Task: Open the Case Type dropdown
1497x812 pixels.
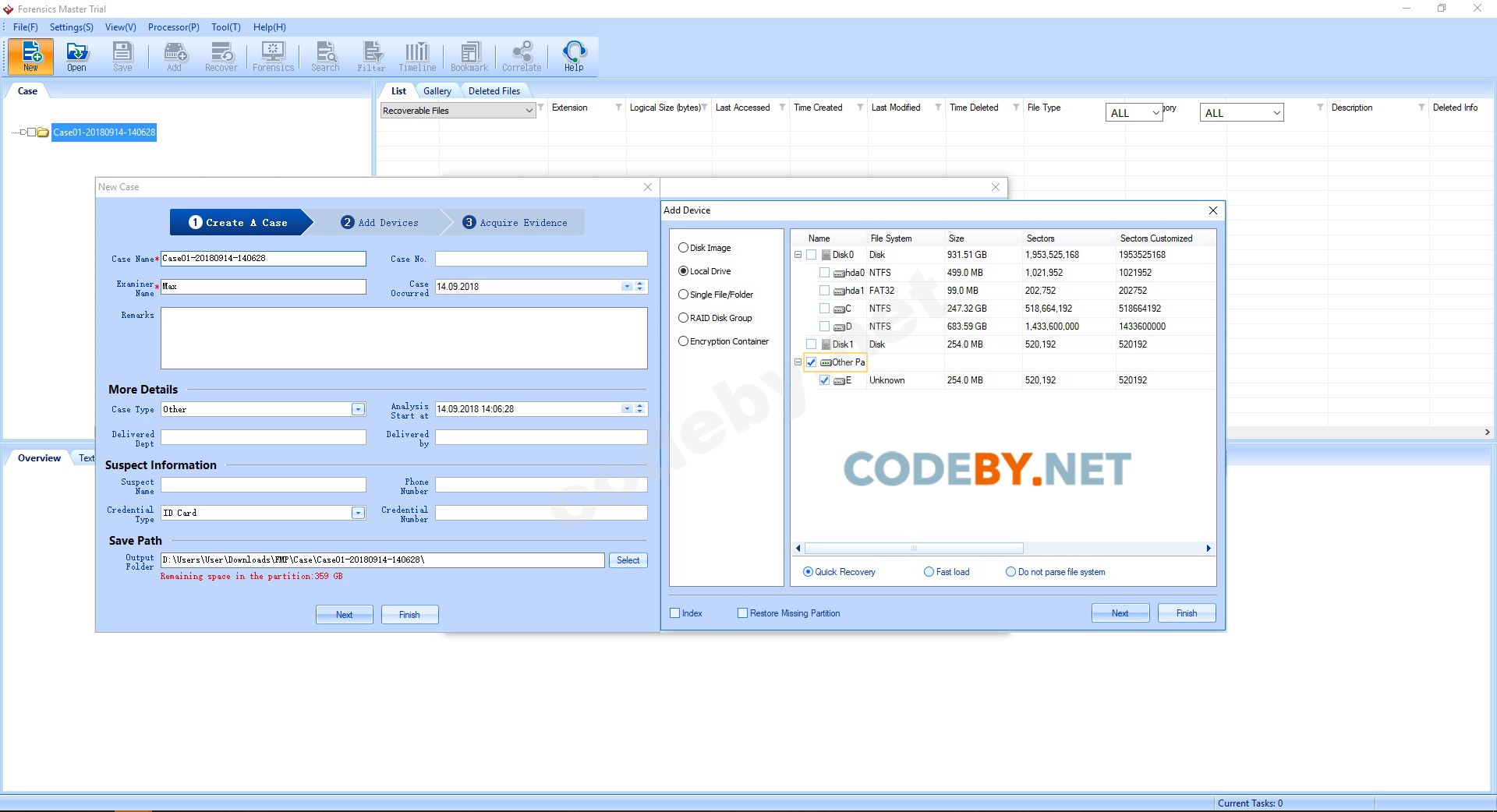Action: click(358, 410)
